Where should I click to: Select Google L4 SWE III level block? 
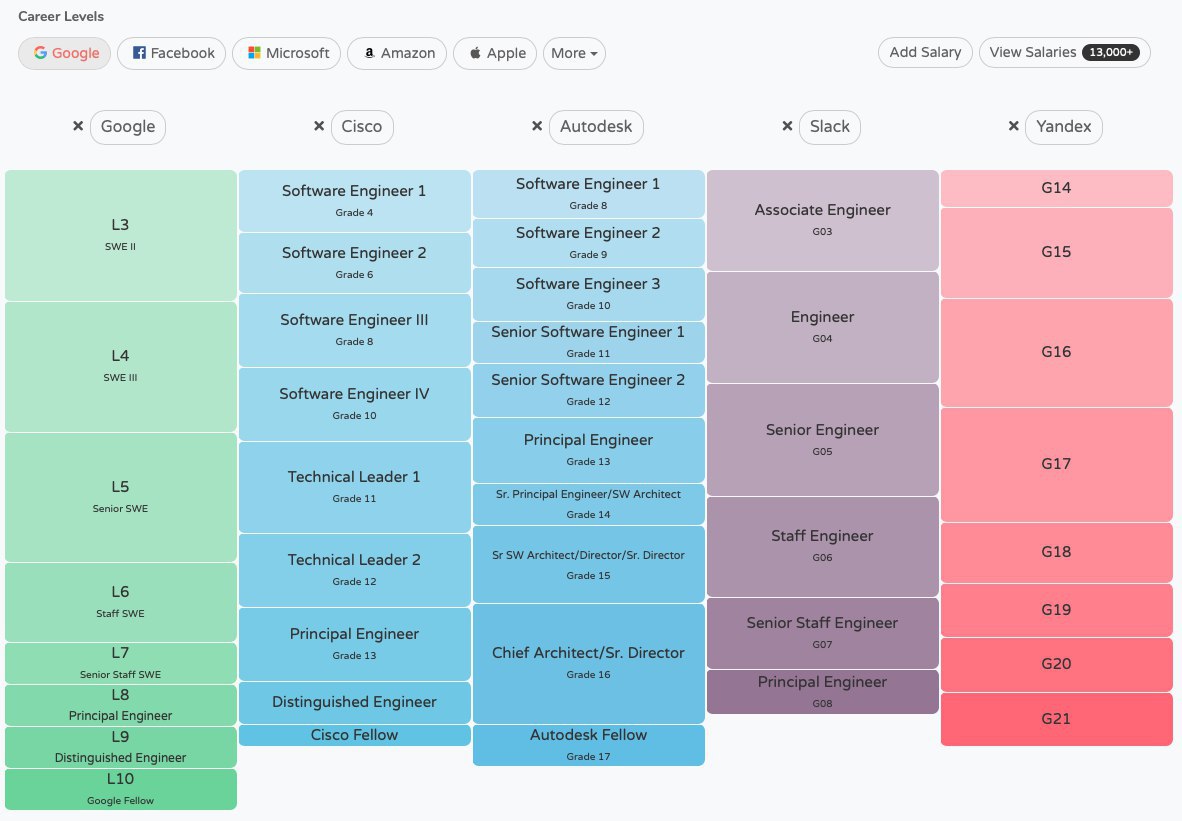point(121,367)
